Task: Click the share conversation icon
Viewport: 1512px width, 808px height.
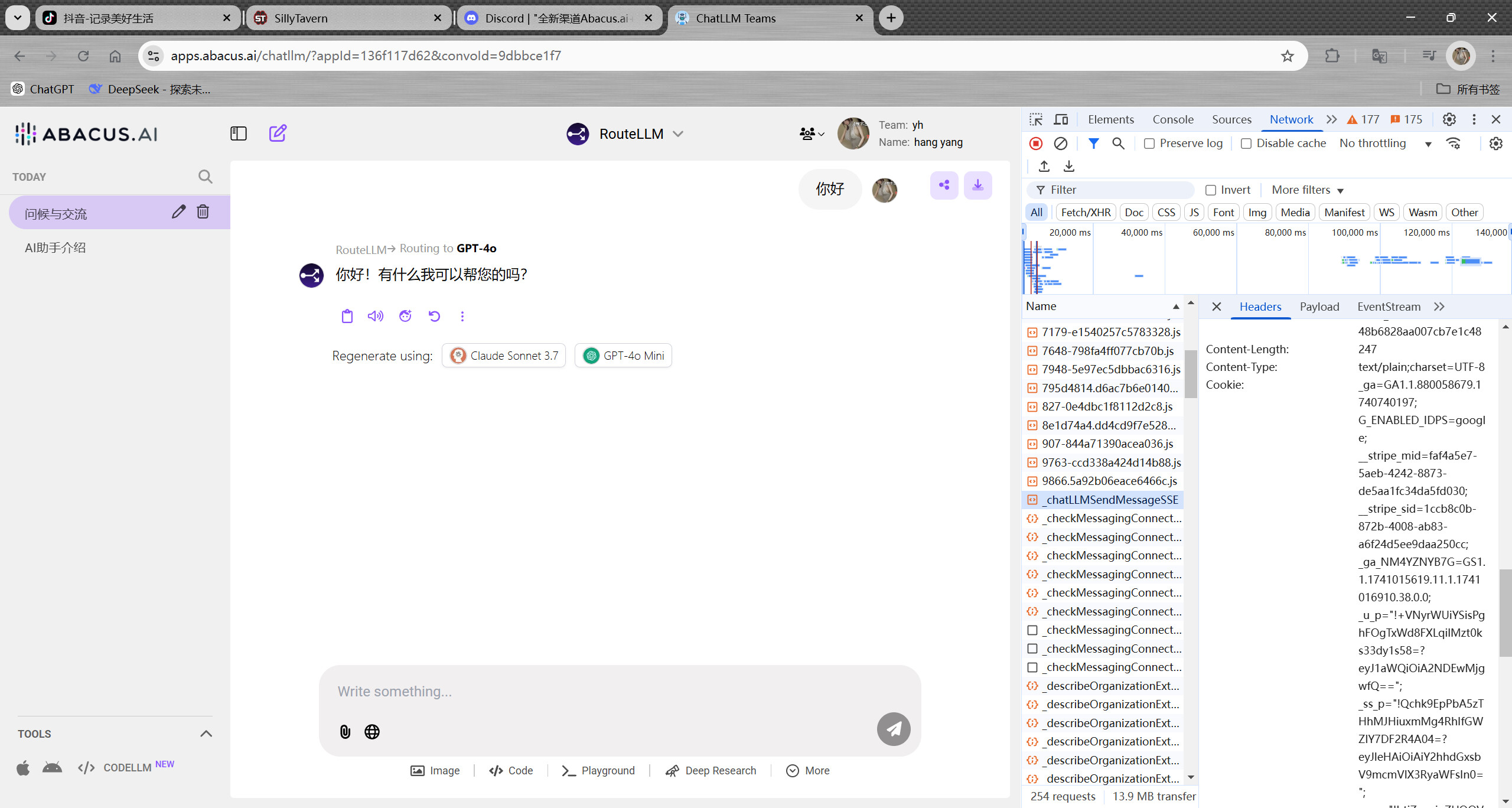Action: point(944,185)
